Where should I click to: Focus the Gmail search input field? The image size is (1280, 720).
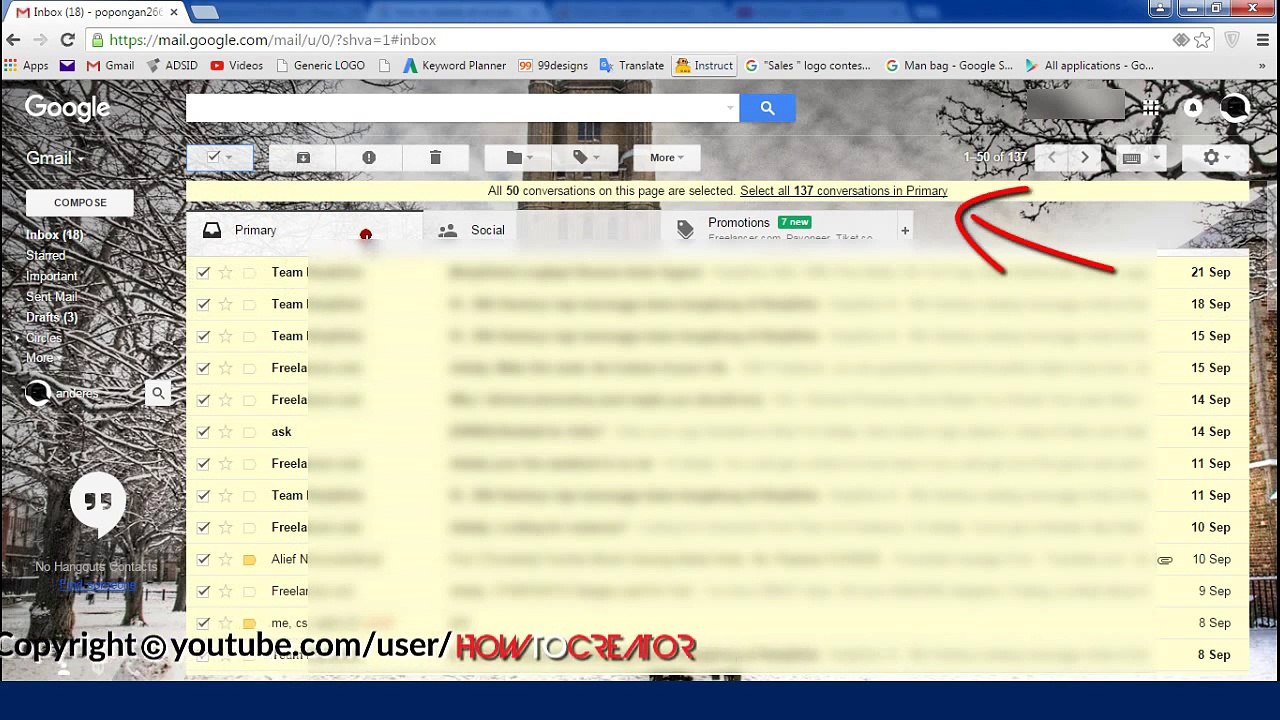point(455,108)
